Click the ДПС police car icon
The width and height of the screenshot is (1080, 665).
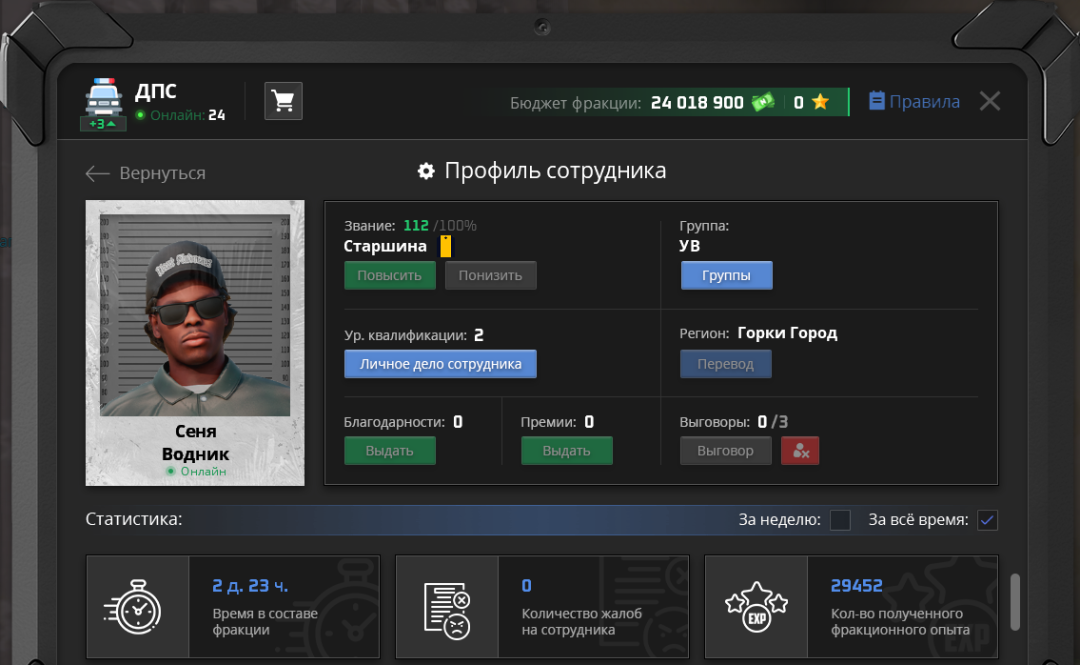(x=103, y=96)
